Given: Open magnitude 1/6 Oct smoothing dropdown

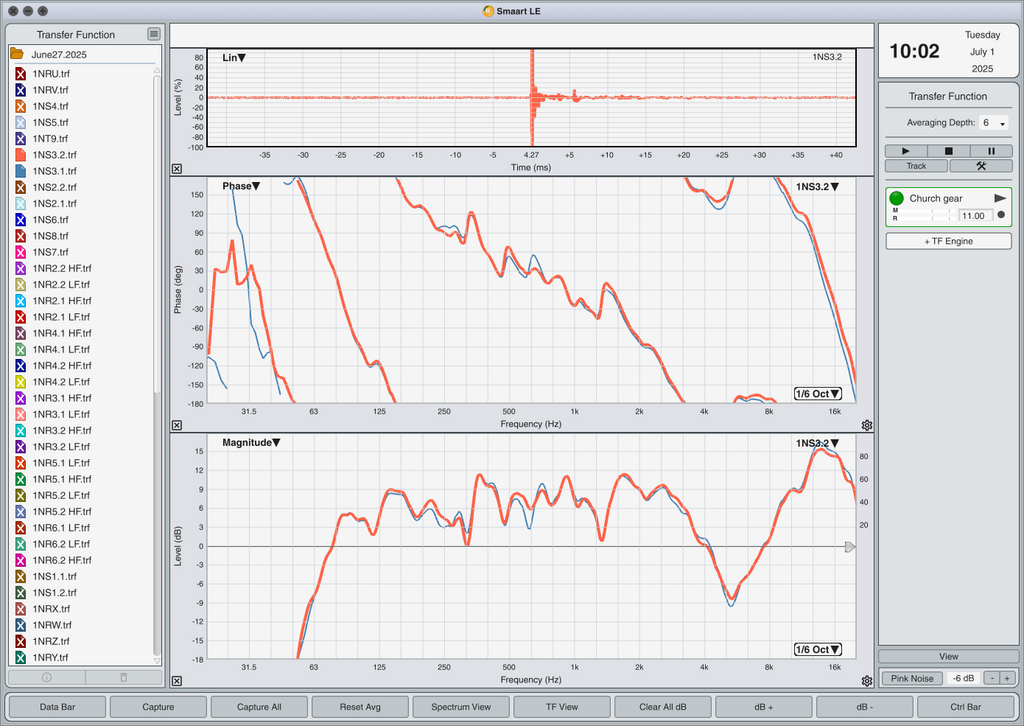Looking at the screenshot, I should 818,650.
